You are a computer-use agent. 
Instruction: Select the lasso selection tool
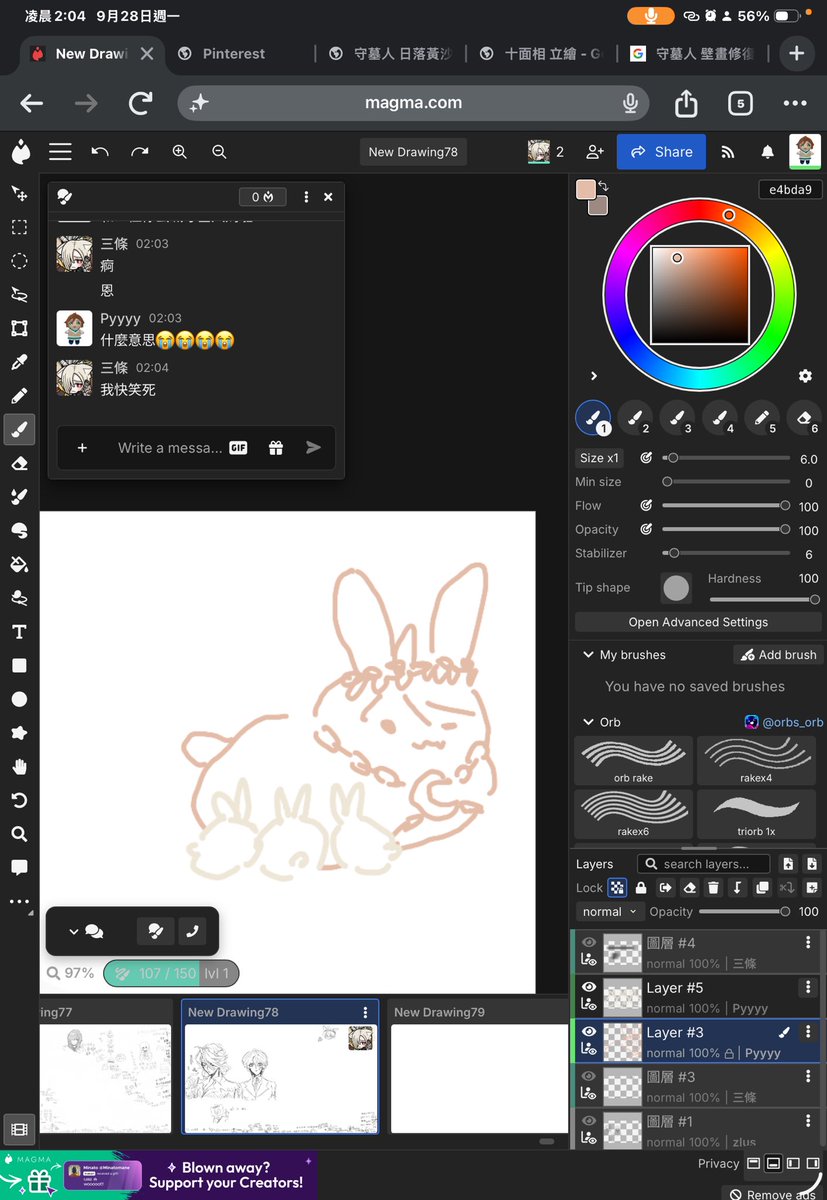pos(19,294)
